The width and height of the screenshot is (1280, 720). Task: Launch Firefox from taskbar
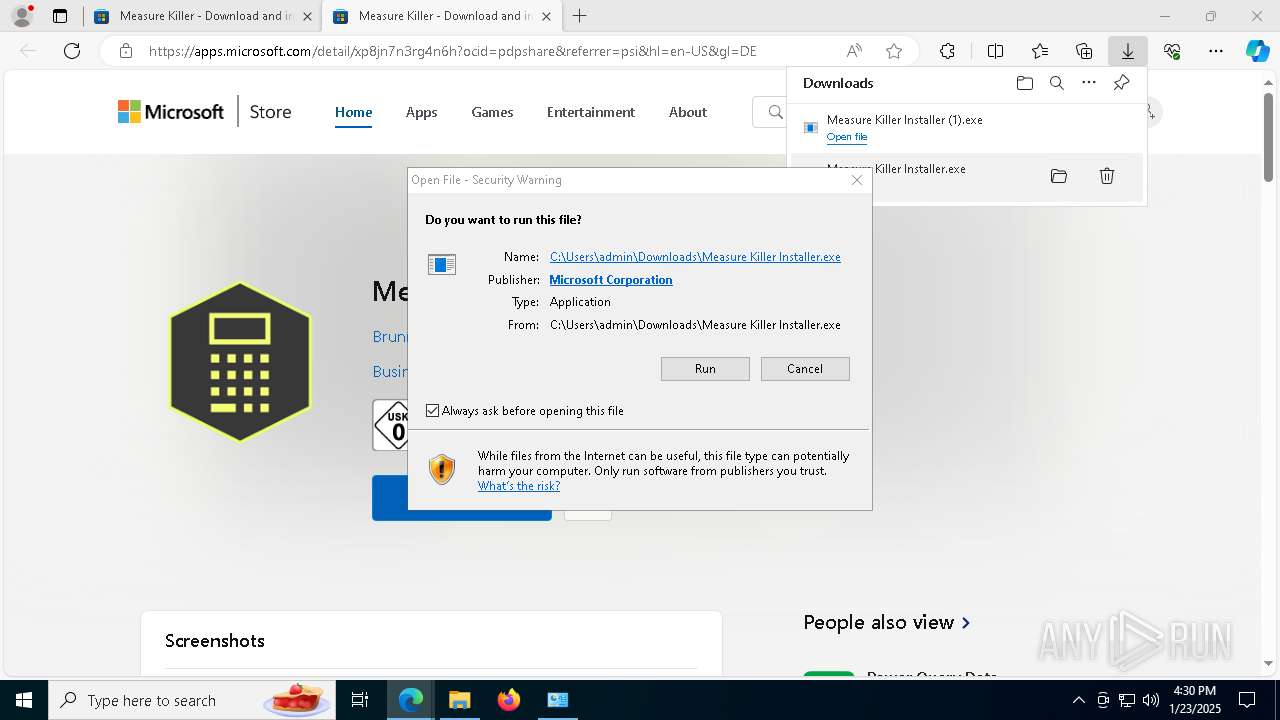pos(508,700)
